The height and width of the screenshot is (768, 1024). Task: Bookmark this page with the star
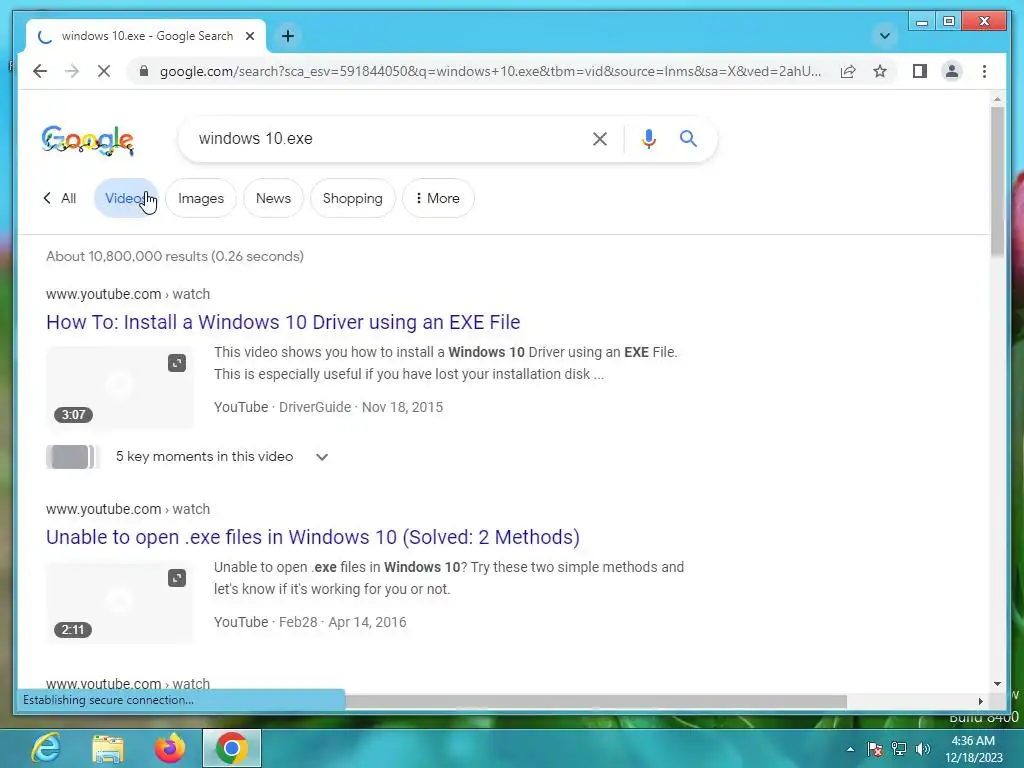coord(880,71)
